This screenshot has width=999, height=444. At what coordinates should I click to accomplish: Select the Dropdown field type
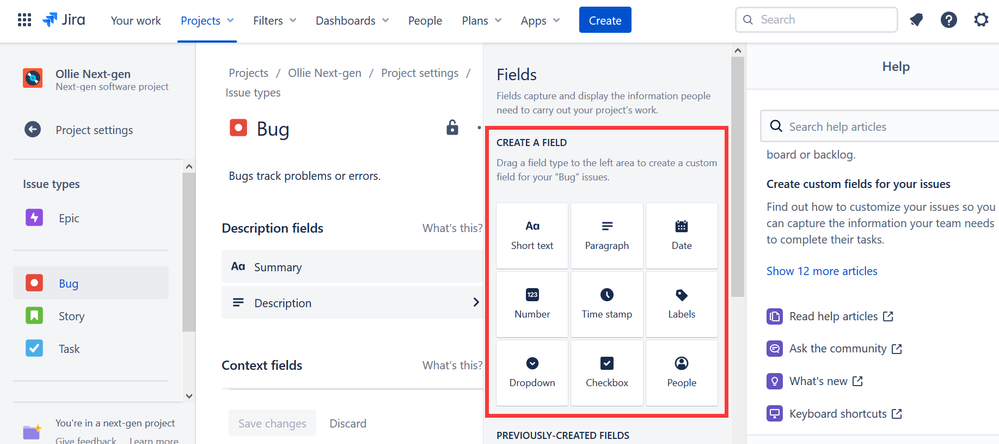point(532,373)
